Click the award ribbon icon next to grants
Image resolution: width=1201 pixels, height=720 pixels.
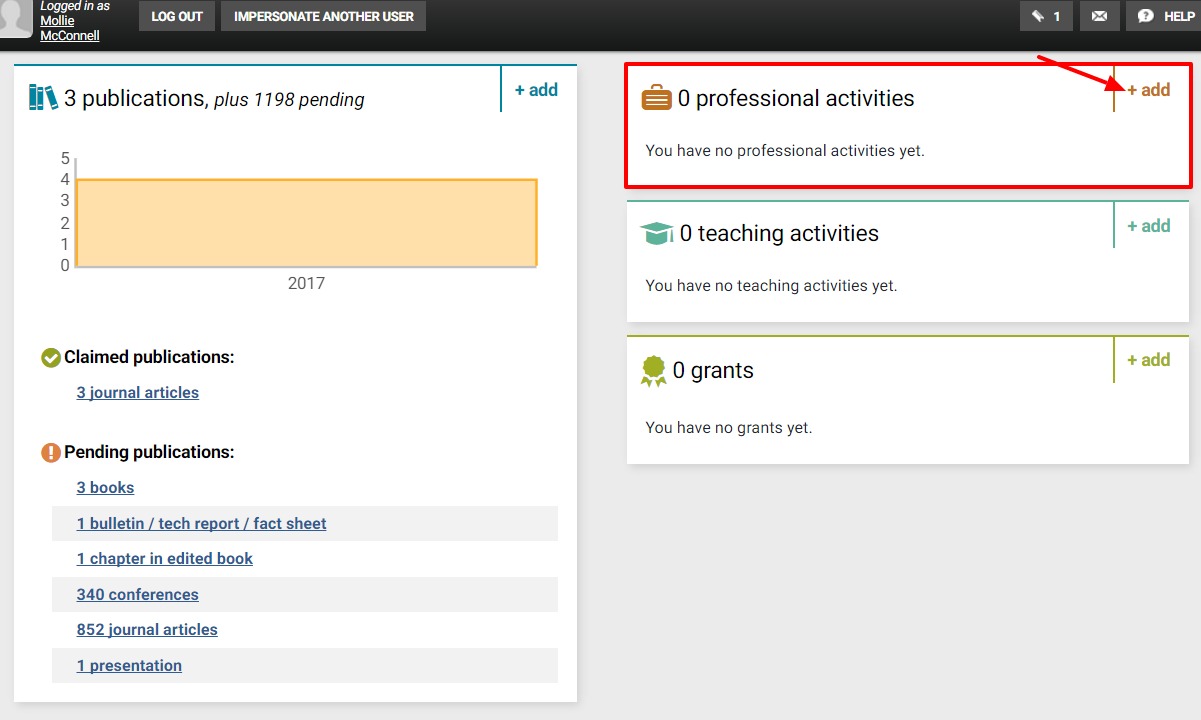click(654, 369)
